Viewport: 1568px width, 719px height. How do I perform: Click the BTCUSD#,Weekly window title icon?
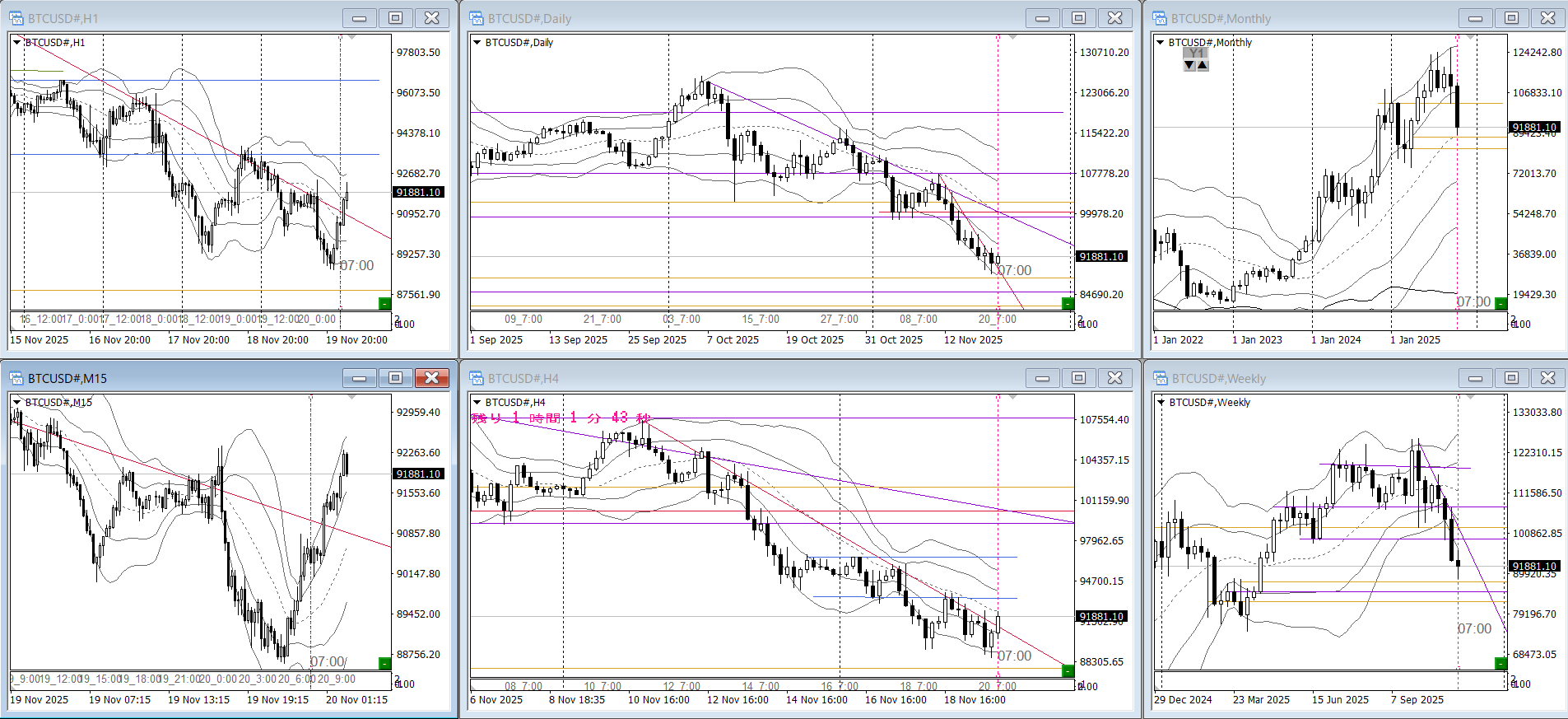[x=1161, y=378]
